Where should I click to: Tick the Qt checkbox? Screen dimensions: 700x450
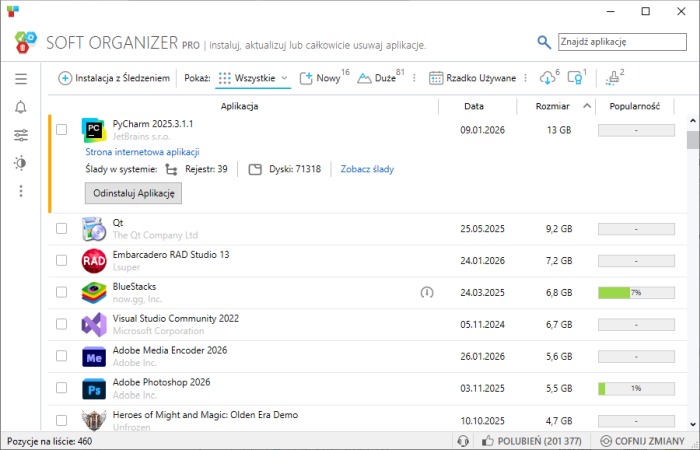coord(61,229)
